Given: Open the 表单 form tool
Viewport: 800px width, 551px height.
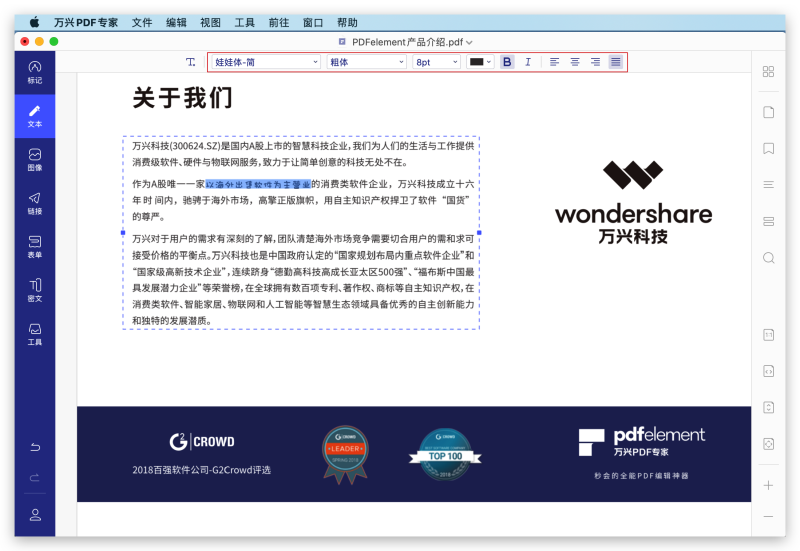Looking at the screenshot, I should pyautogui.click(x=35, y=247).
